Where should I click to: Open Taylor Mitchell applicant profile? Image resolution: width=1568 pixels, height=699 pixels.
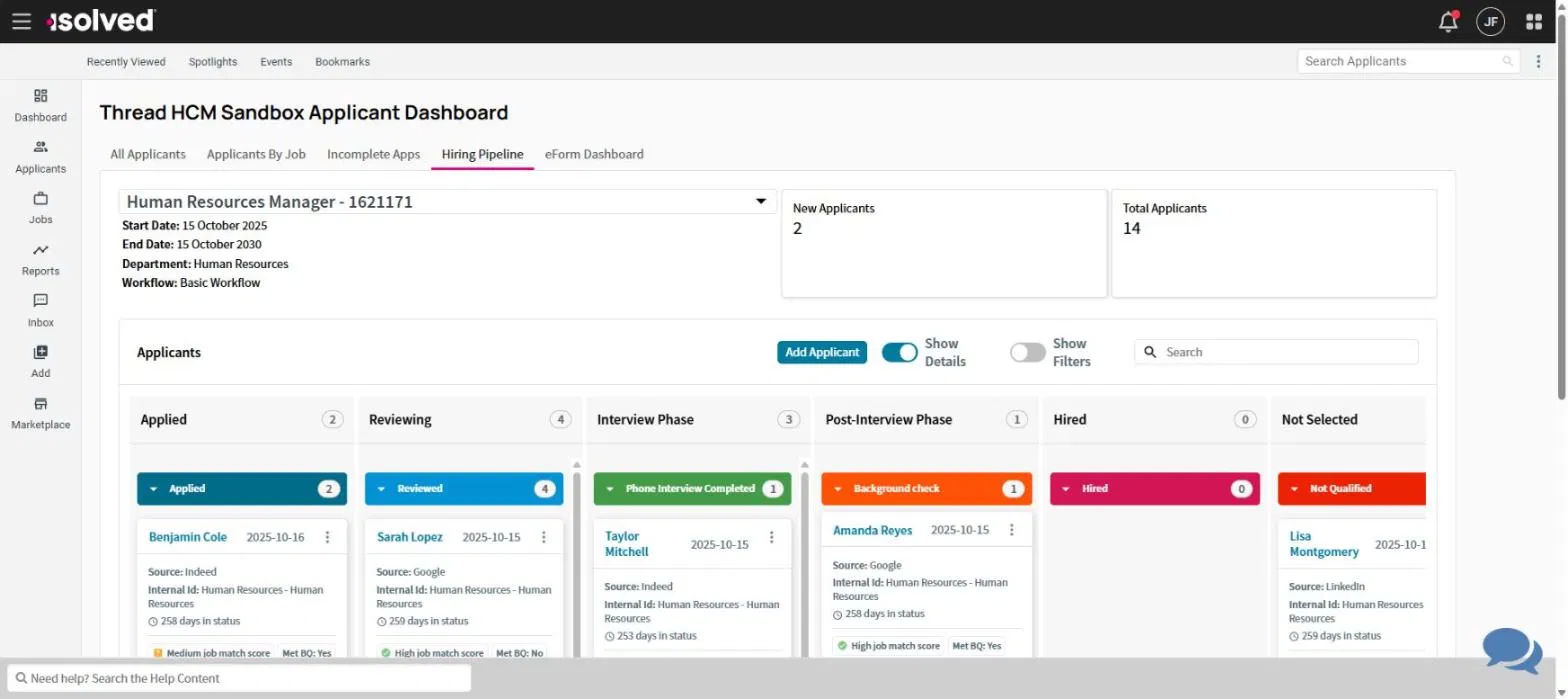tap(627, 544)
